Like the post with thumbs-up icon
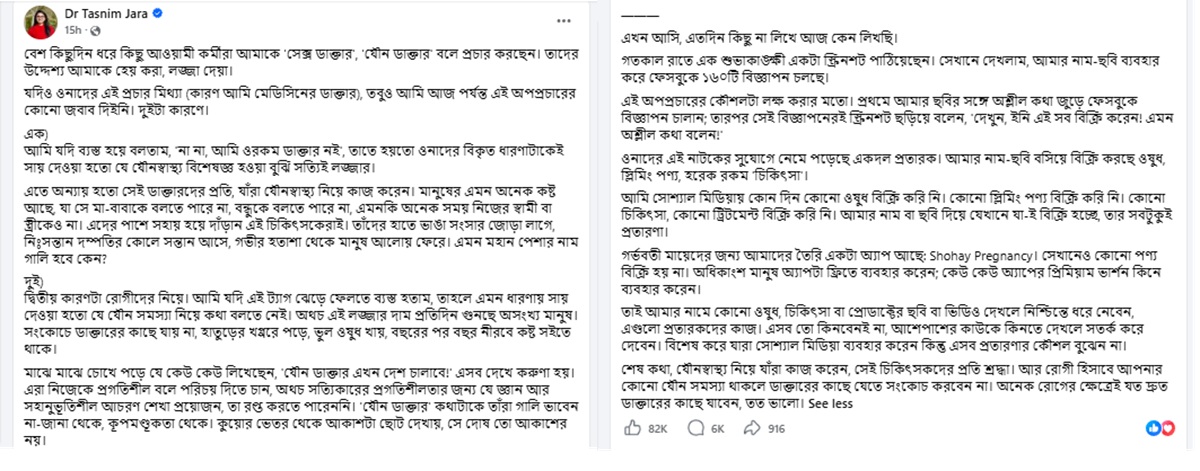This screenshot has height=471, width=1200. [632, 428]
